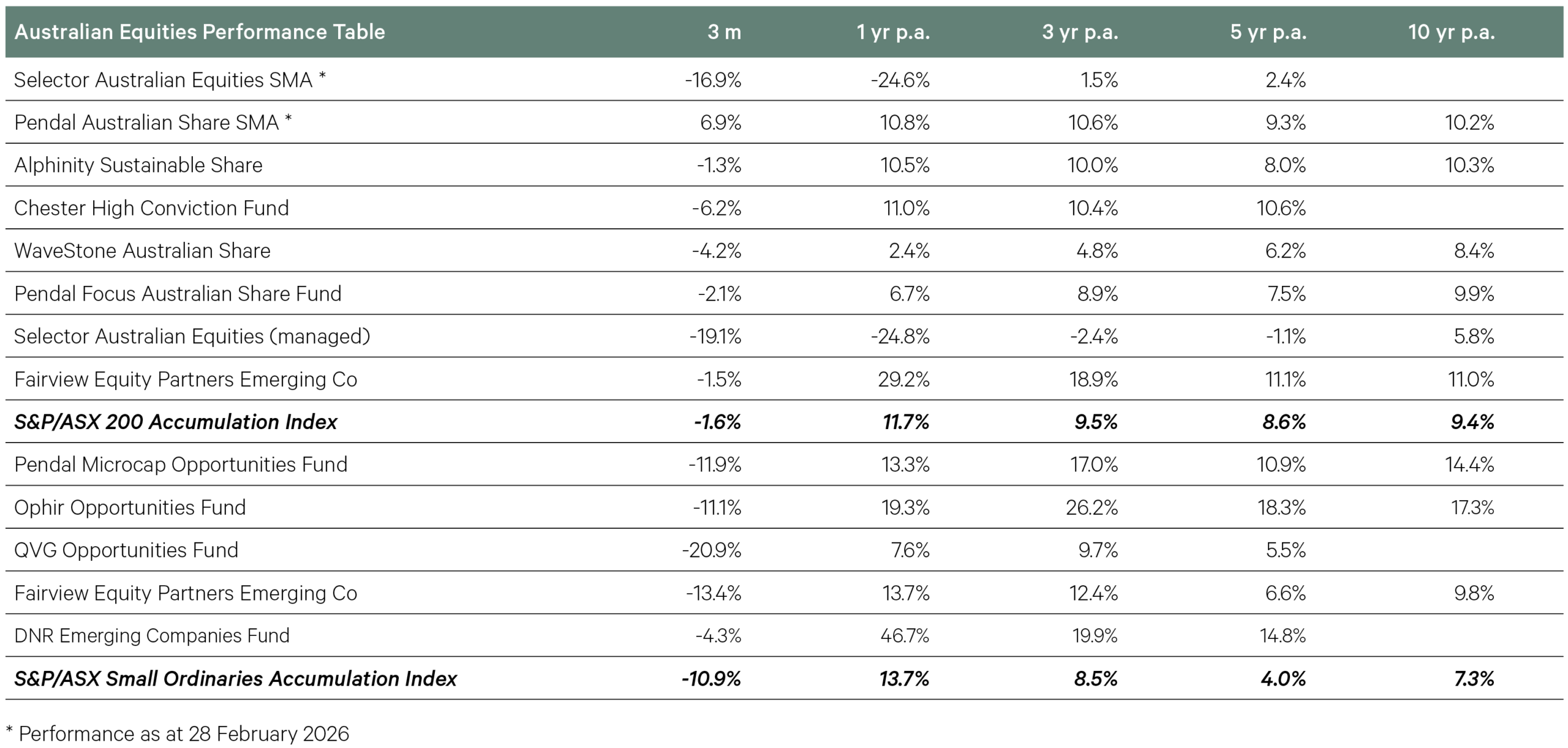
Task: Click the Australian Equities Performance Table header
Action: tap(200, 32)
